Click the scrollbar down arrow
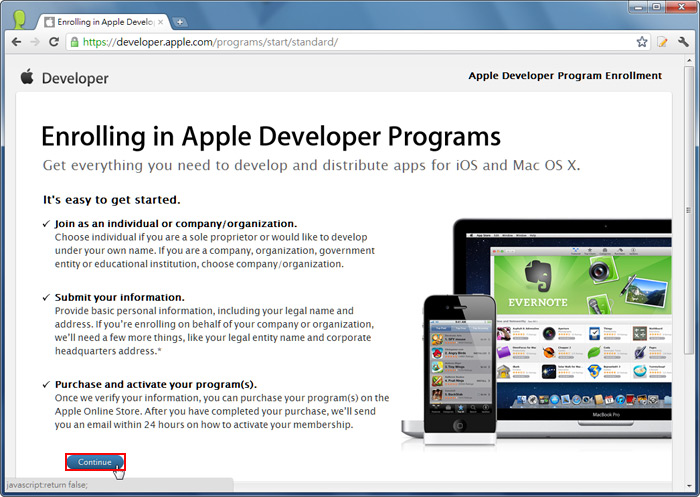The width and height of the screenshot is (700, 497). click(x=689, y=485)
